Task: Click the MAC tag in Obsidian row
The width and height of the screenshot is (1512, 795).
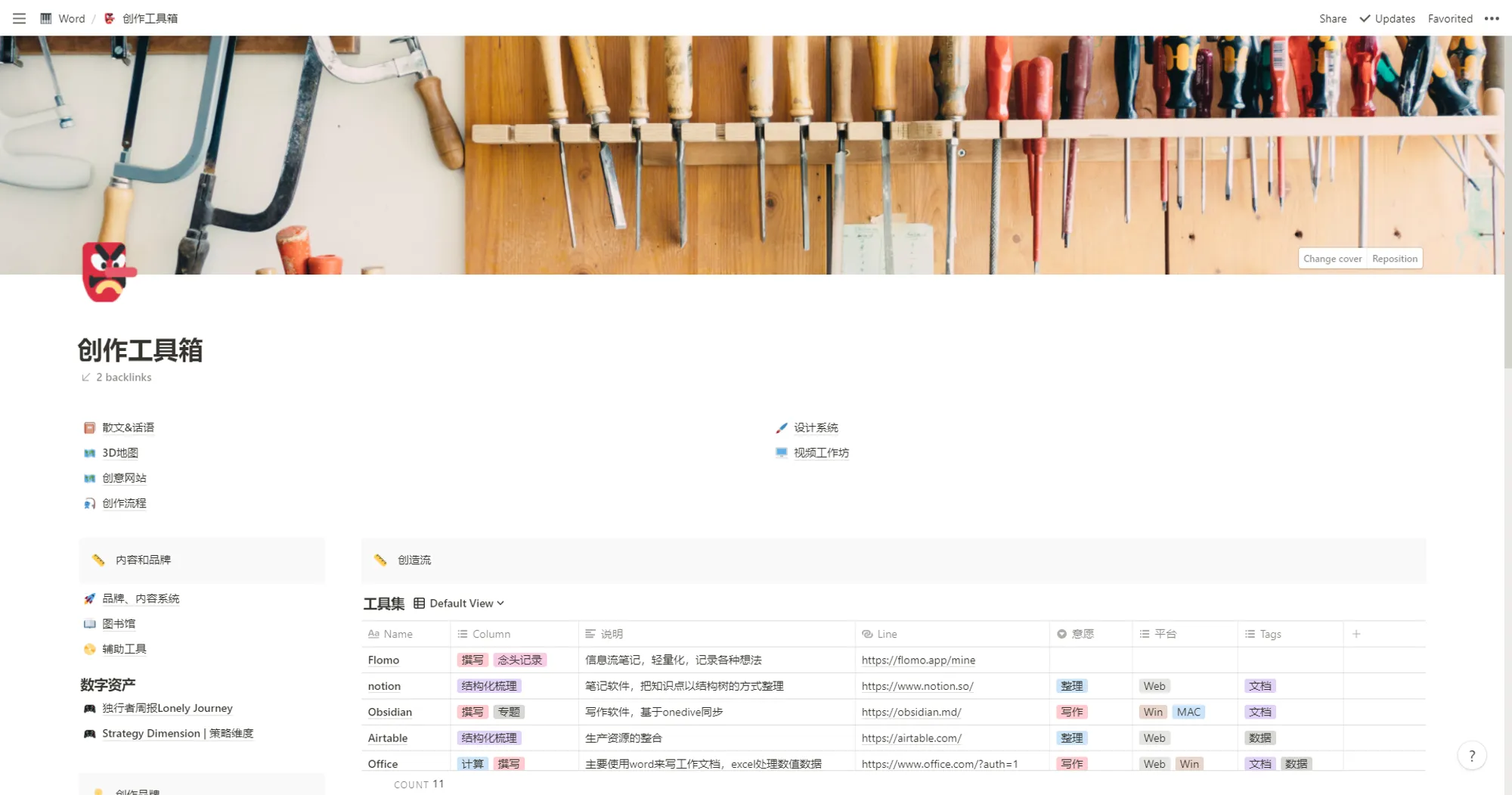Action: click(1188, 712)
